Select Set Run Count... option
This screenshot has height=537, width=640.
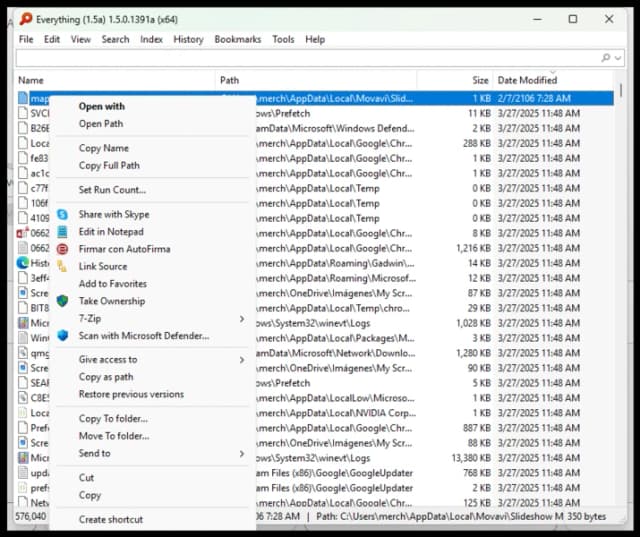(x=112, y=190)
